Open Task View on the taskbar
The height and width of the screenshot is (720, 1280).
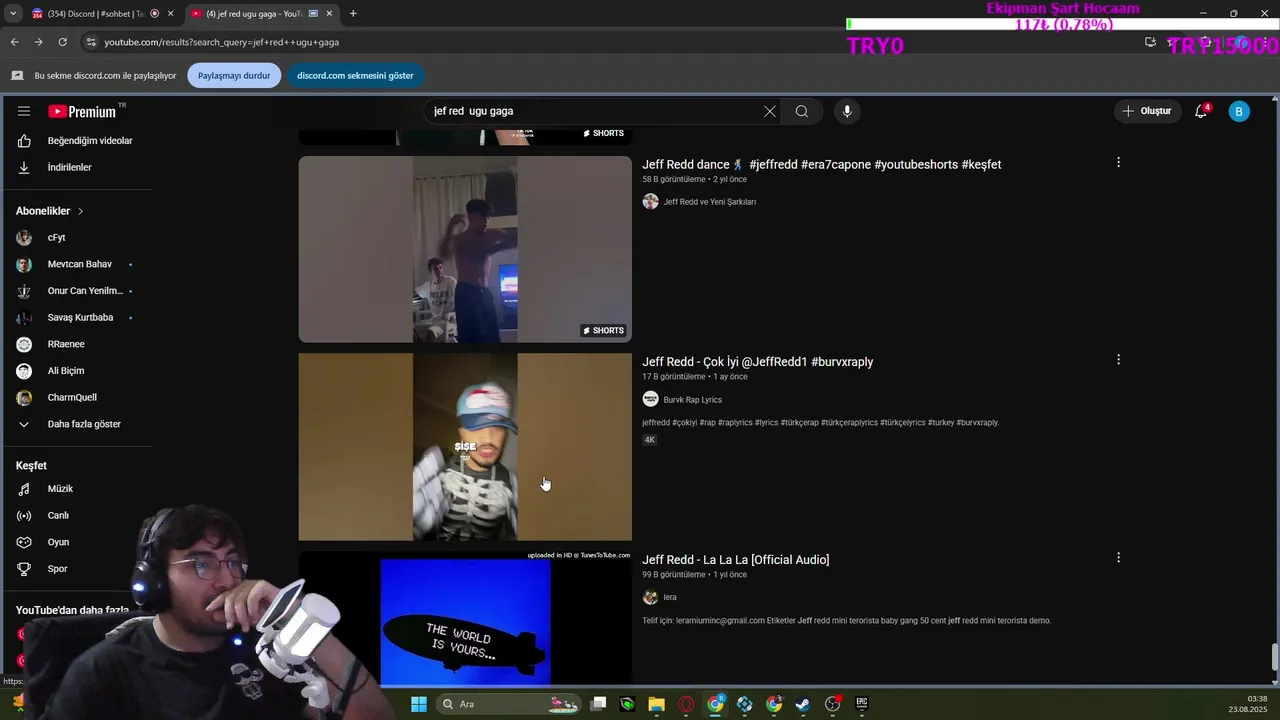click(x=598, y=704)
